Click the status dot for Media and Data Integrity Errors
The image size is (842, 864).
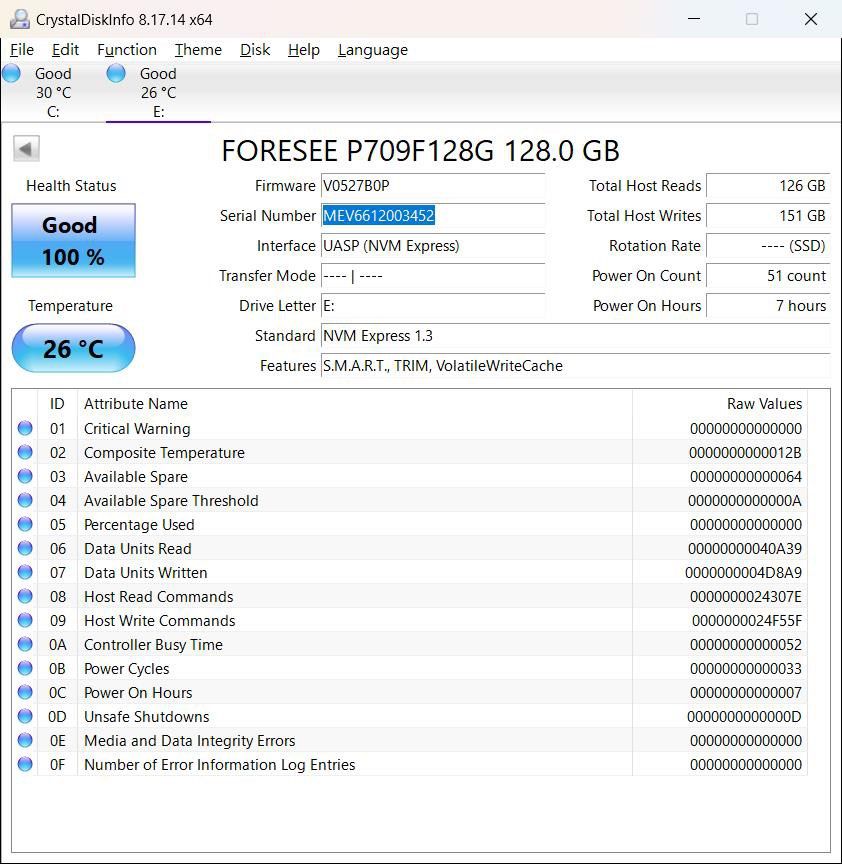(x=24, y=741)
